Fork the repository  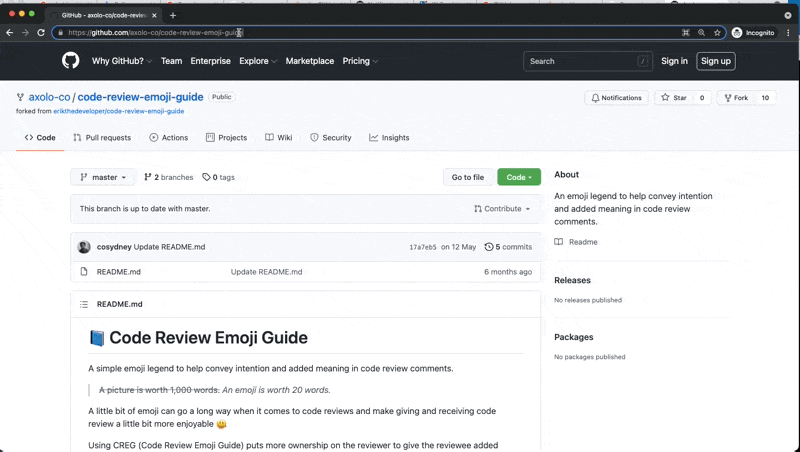point(736,98)
